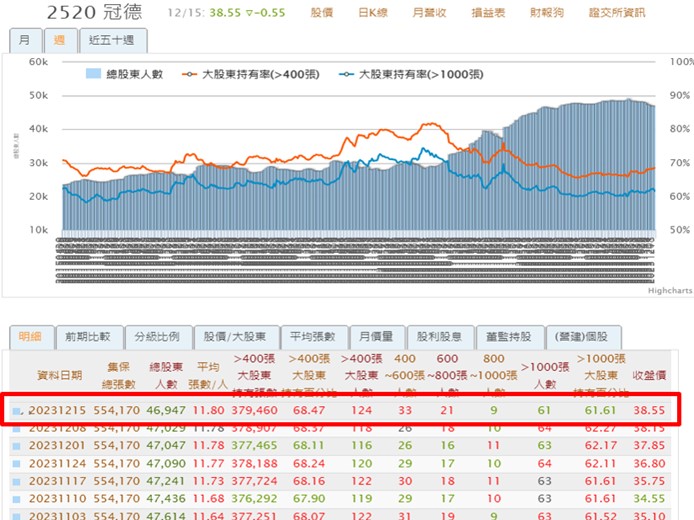Open the 損益表 link
Screen dimensions: 694x520
coord(488,12)
